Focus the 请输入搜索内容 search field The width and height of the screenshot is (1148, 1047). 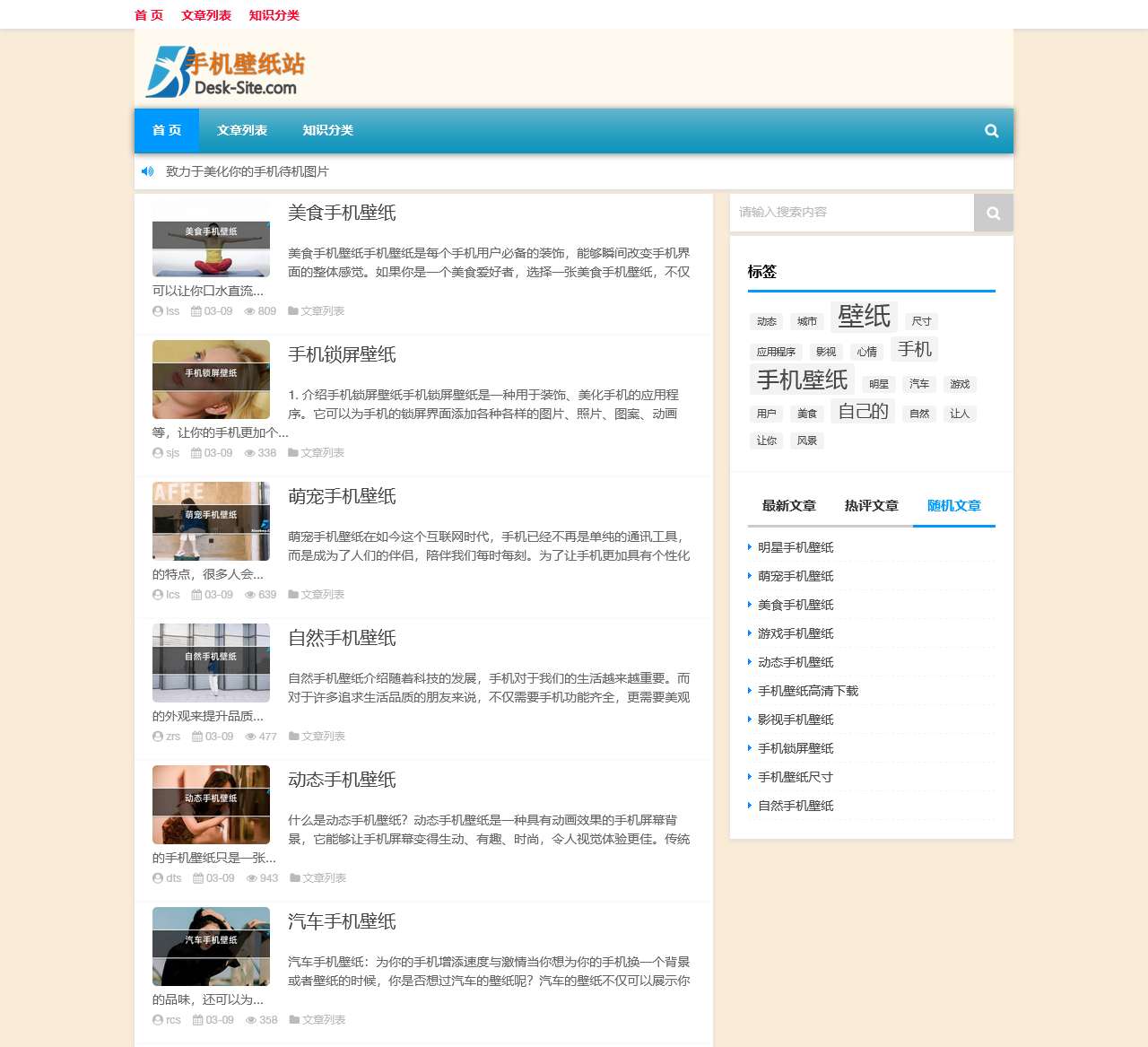click(x=852, y=213)
